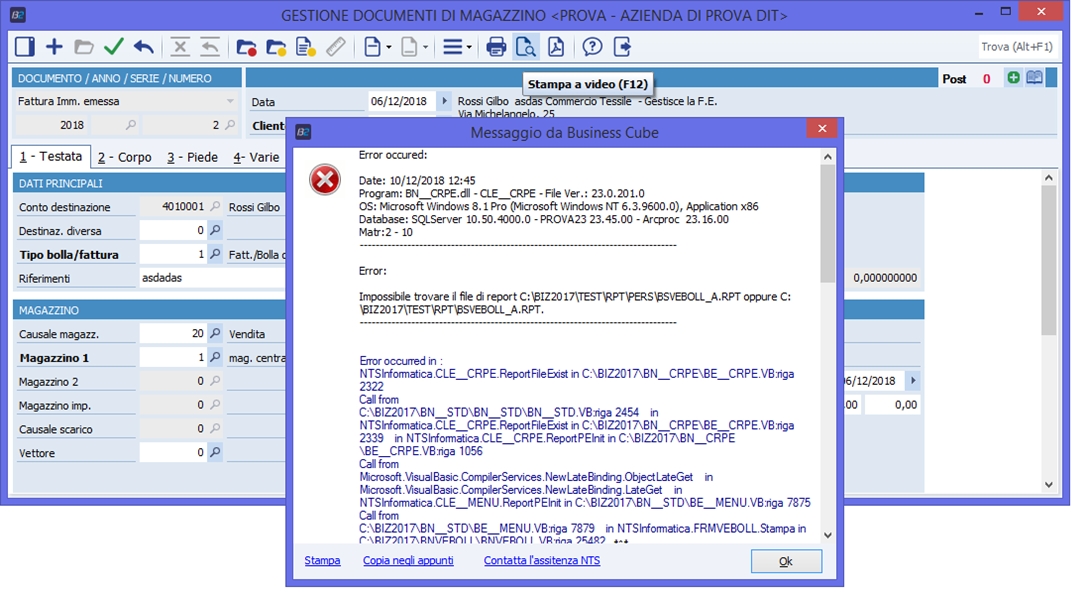Click the grayed-out X row icon
Image resolution: width=1088 pixels, height=593 pixels.
(x=180, y=47)
